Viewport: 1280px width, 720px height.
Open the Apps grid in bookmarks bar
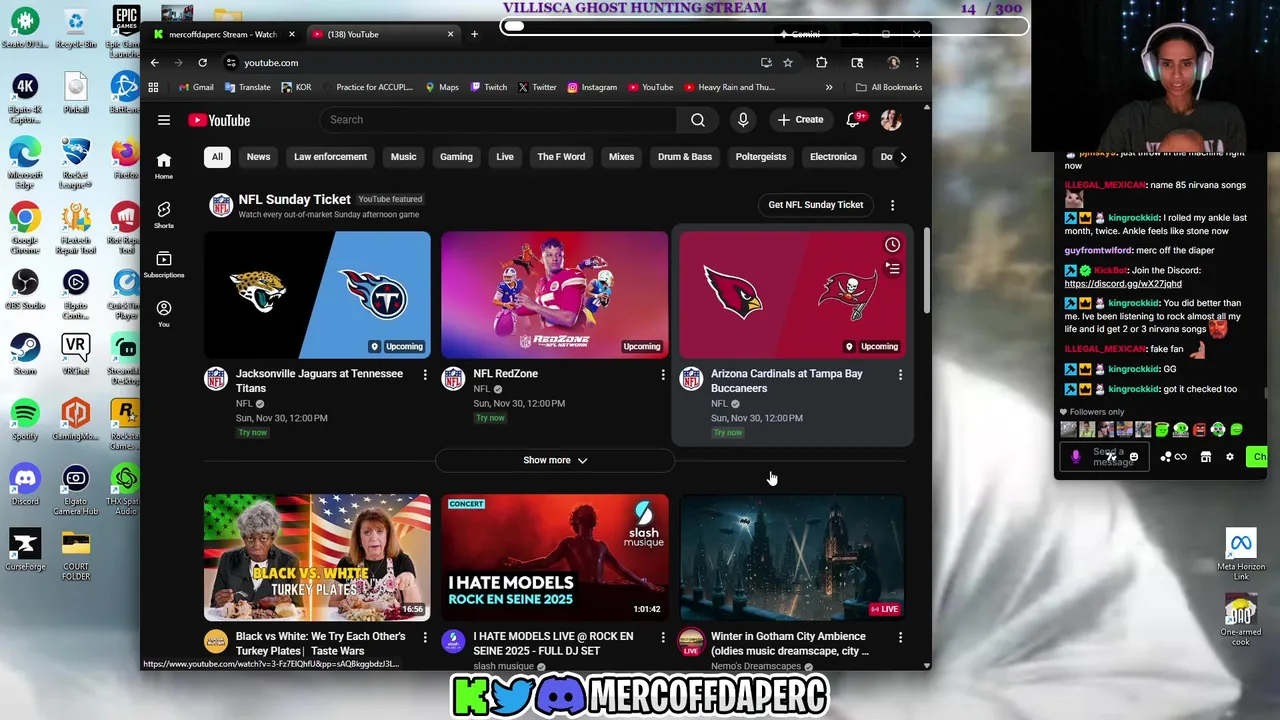(x=153, y=87)
